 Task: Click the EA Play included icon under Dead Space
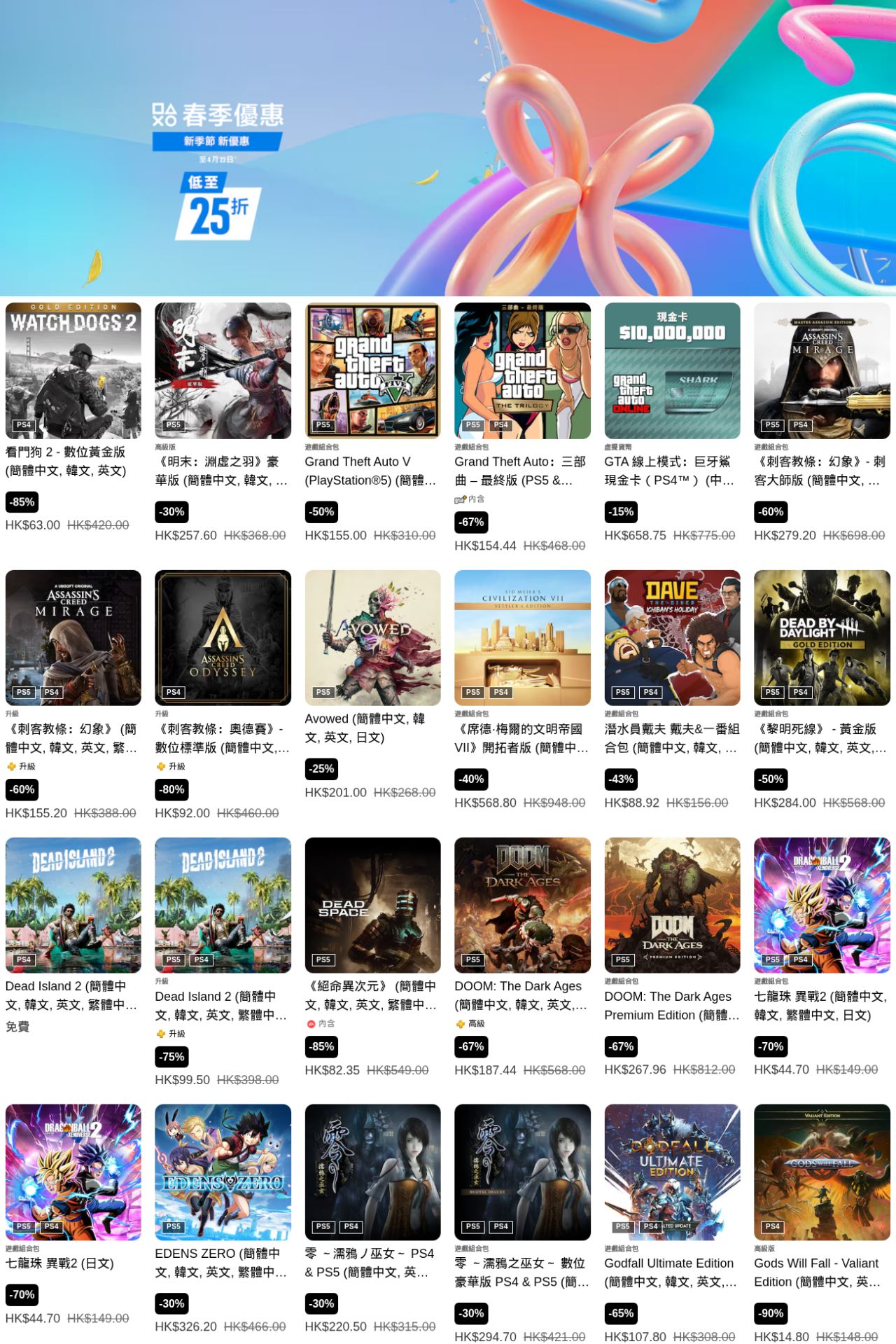(311, 1024)
